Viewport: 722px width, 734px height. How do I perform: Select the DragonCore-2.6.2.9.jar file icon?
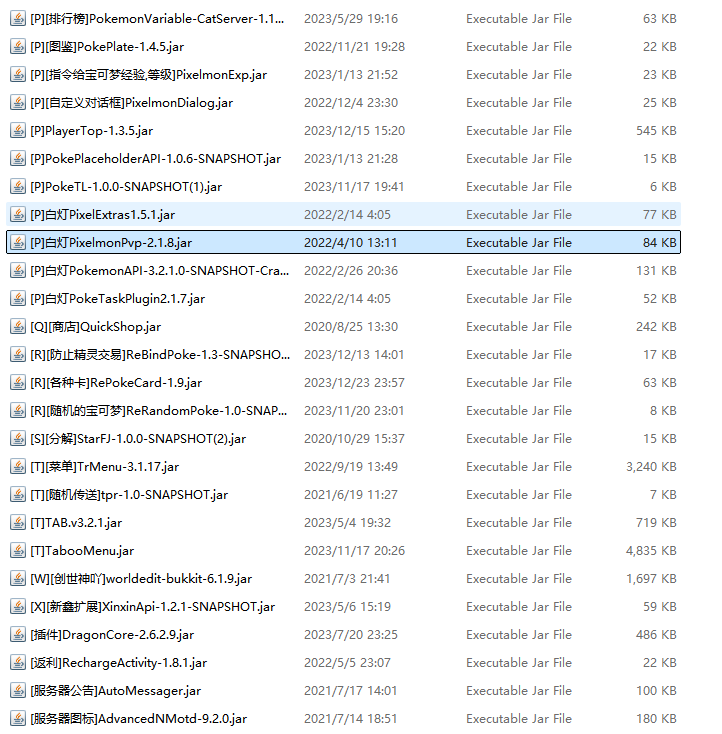[x=17, y=635]
